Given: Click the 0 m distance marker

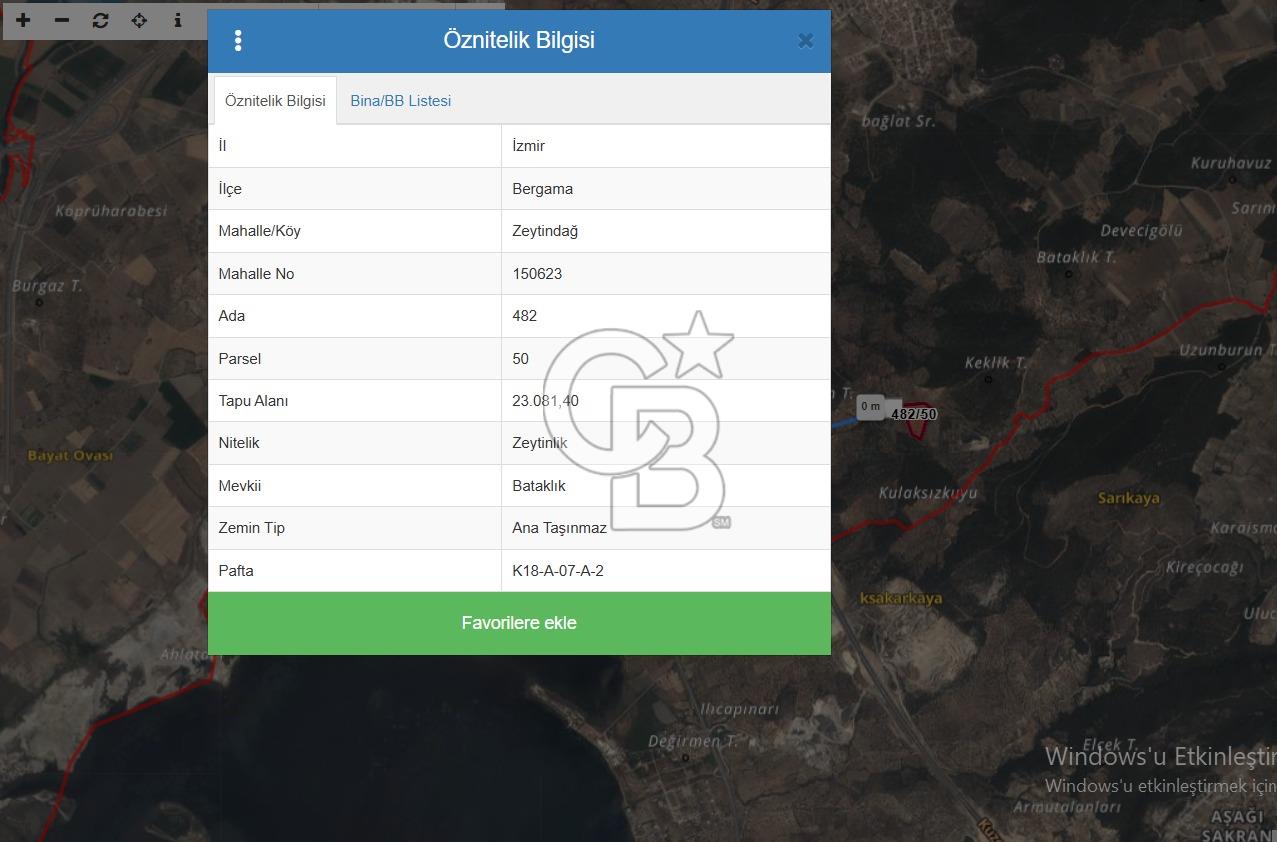Looking at the screenshot, I should (870, 407).
